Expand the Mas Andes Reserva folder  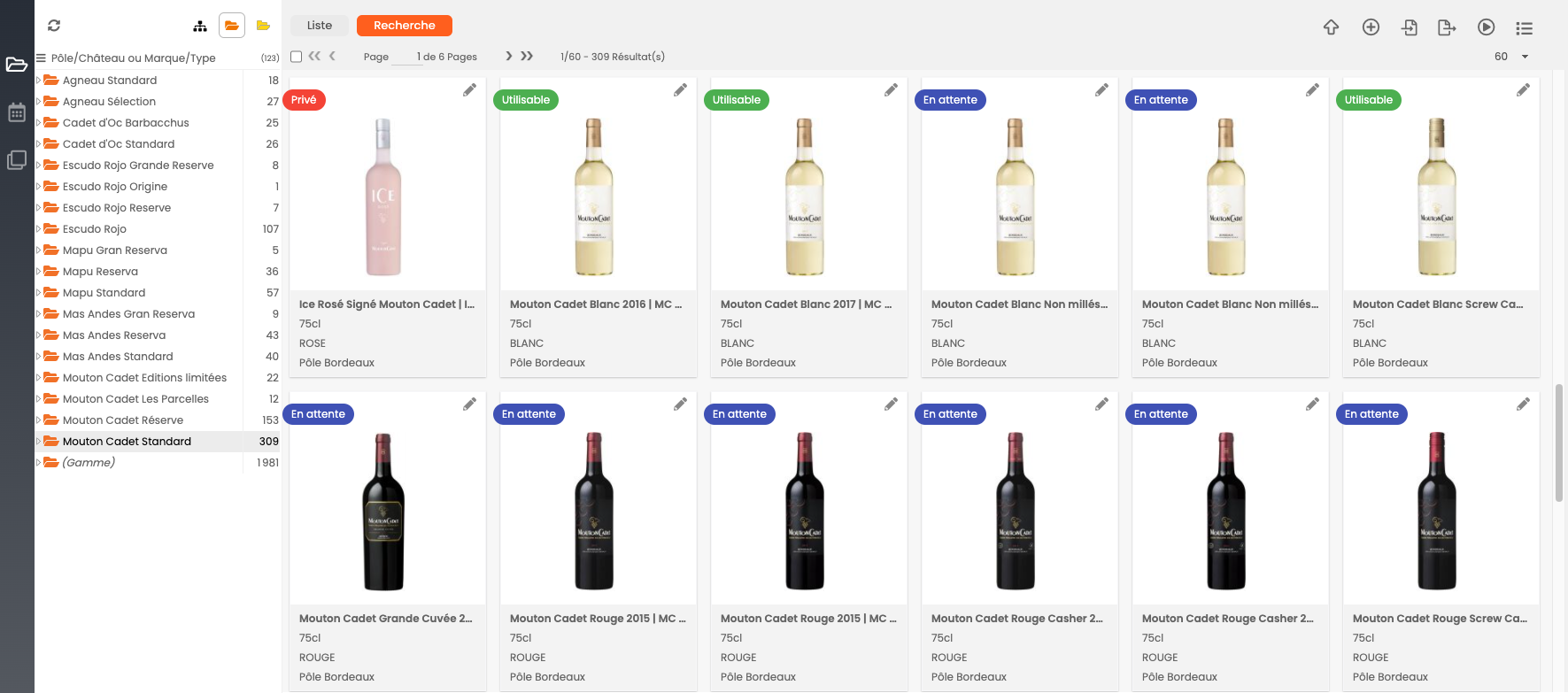pos(38,335)
